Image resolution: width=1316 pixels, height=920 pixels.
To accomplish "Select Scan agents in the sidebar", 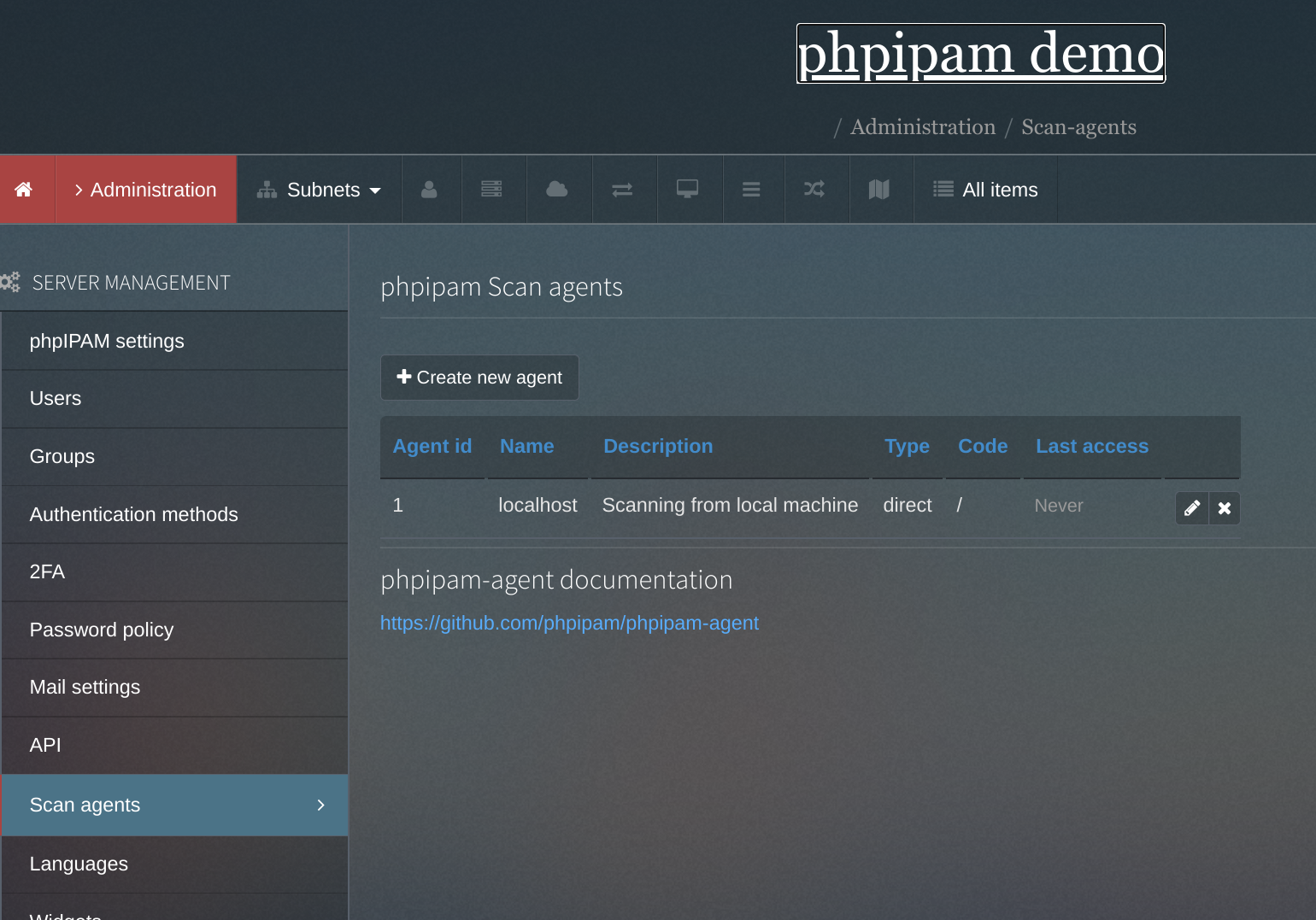I will (x=174, y=805).
